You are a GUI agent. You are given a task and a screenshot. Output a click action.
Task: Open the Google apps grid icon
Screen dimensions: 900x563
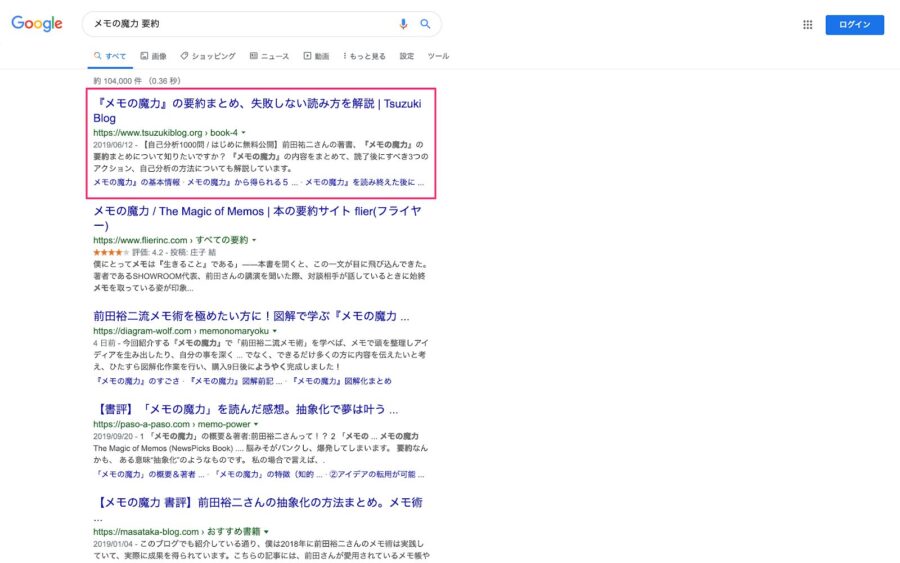(x=808, y=25)
